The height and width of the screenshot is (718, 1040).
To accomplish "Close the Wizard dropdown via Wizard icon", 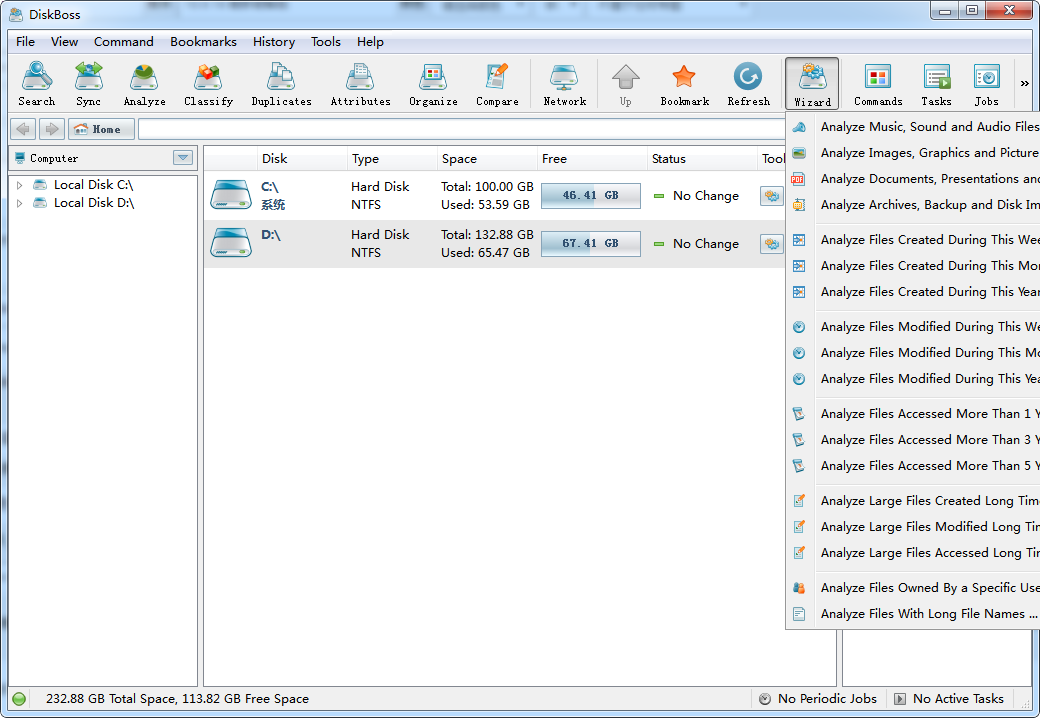I will pos(812,84).
